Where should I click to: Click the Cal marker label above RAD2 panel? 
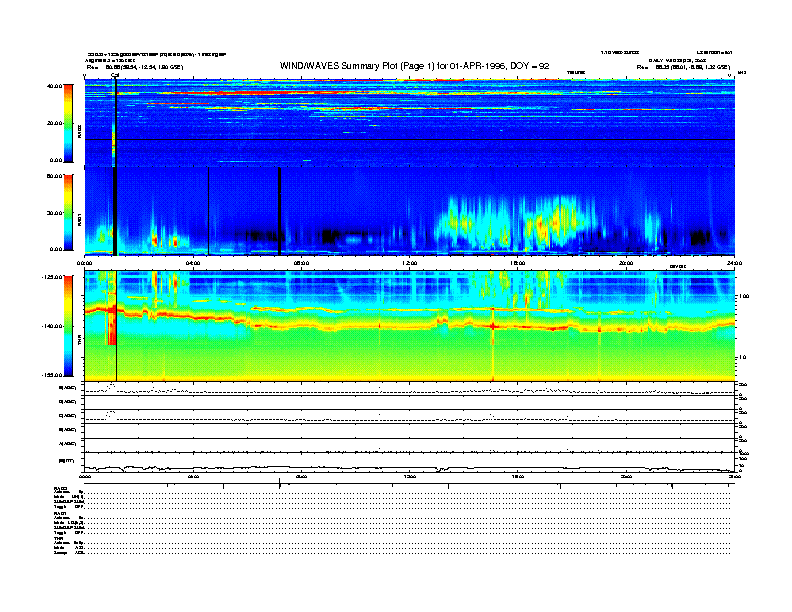[115, 76]
